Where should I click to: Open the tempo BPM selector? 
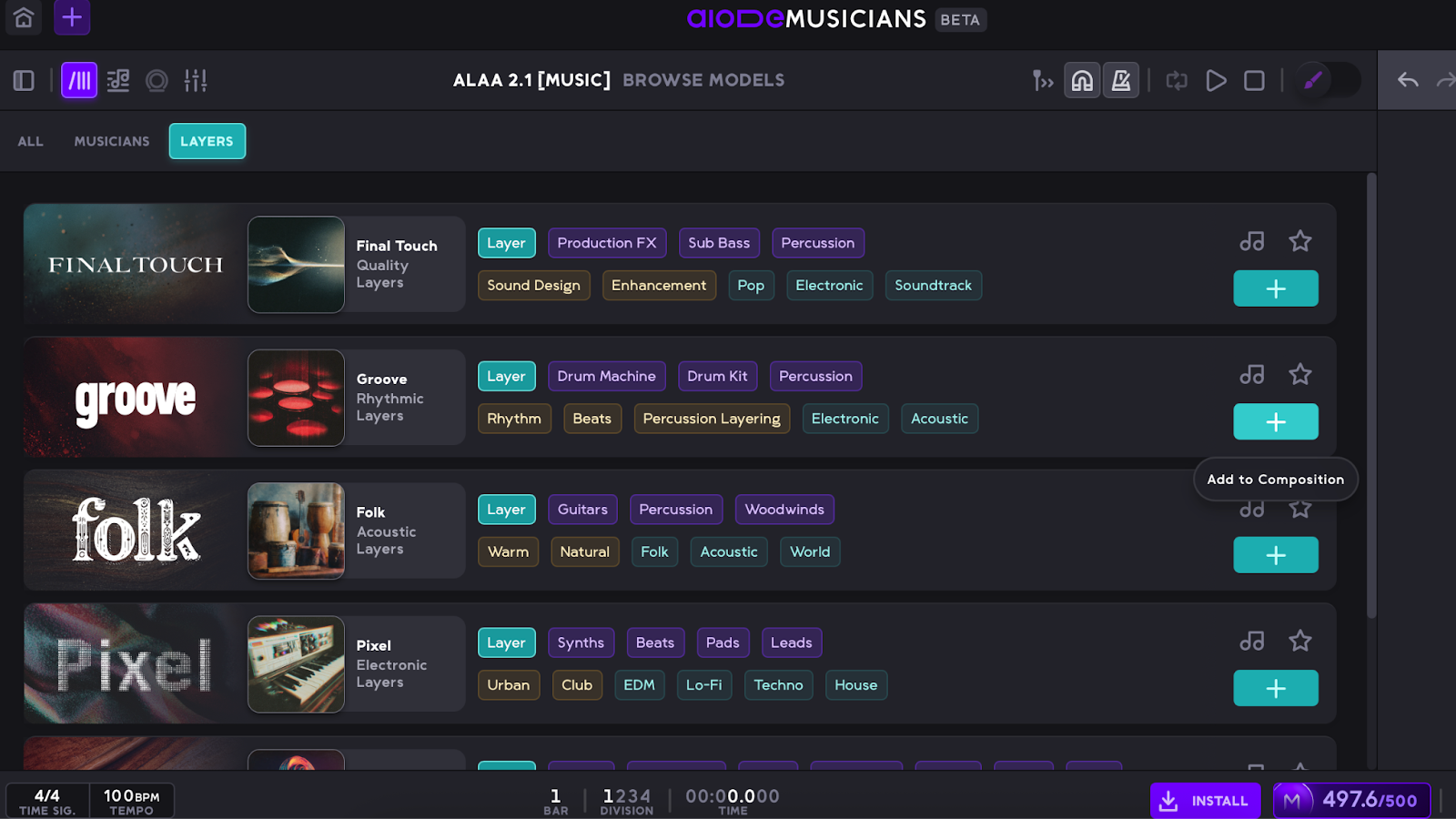click(x=131, y=801)
